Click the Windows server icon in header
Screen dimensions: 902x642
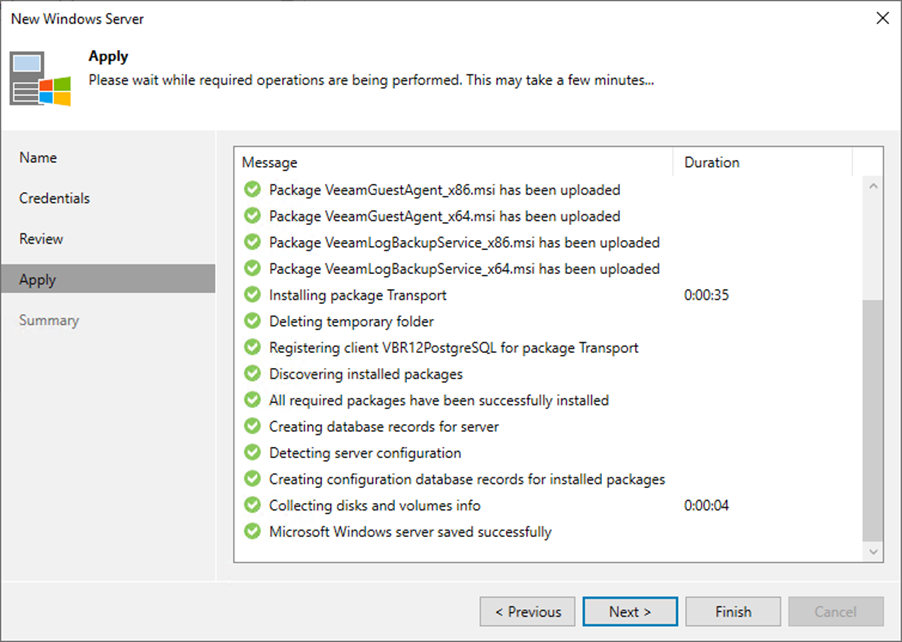[40, 79]
